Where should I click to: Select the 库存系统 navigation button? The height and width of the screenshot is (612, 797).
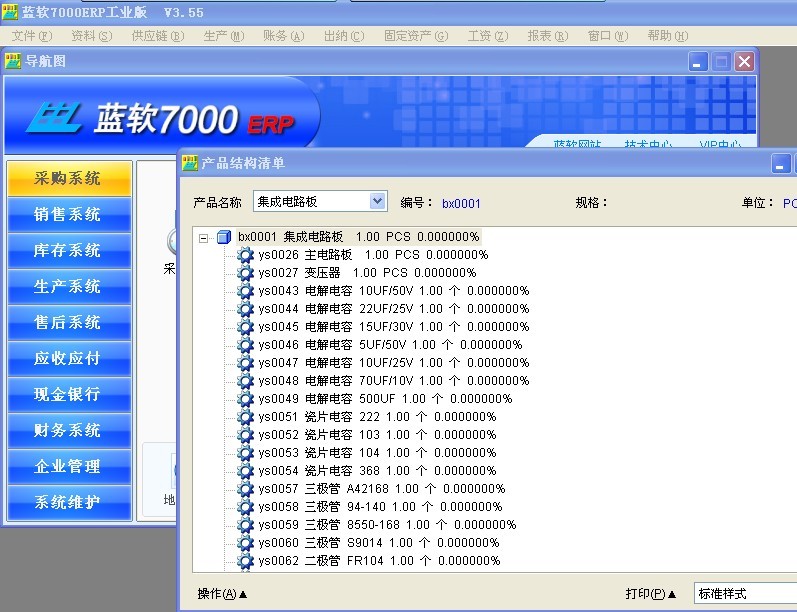click(70, 251)
